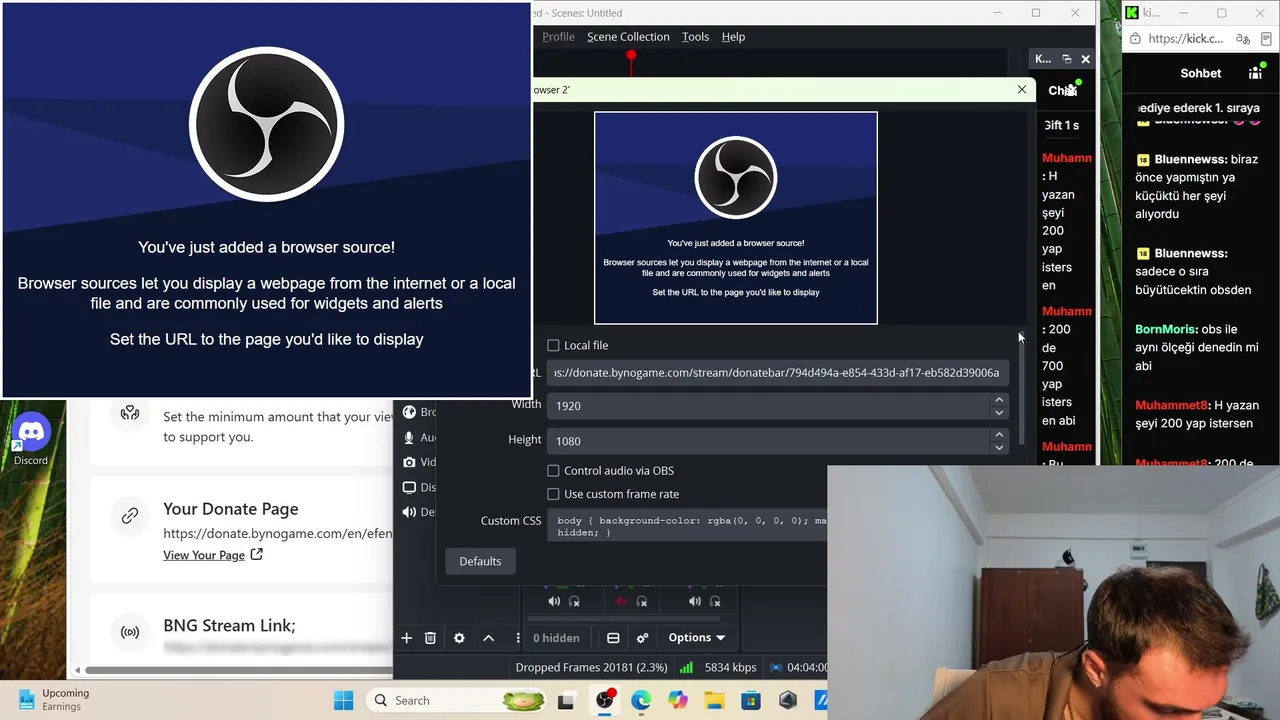Click the Dropped Frames status text
The image size is (1280, 720).
pos(591,667)
